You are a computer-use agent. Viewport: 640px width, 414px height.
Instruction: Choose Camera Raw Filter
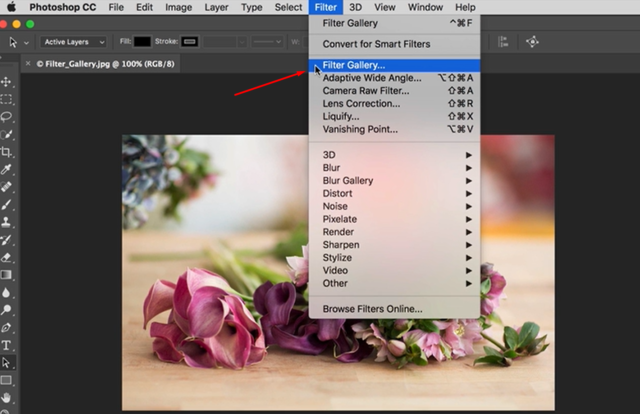394,91
